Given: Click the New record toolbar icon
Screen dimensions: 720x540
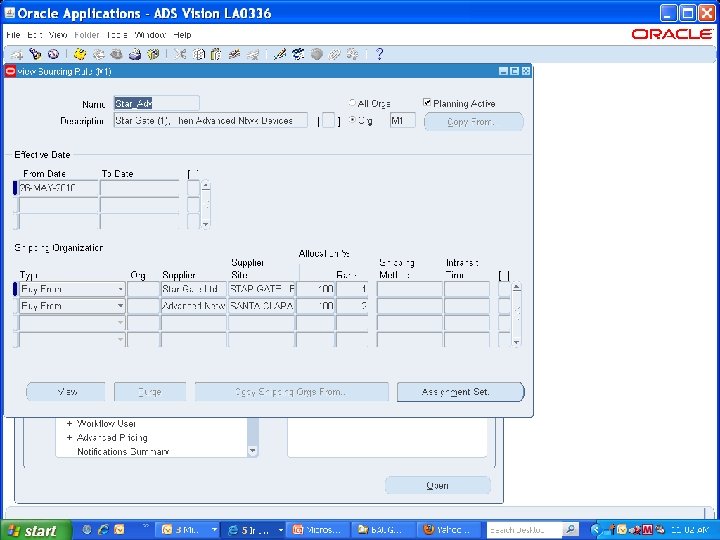Looking at the screenshot, I should click(x=17, y=55).
